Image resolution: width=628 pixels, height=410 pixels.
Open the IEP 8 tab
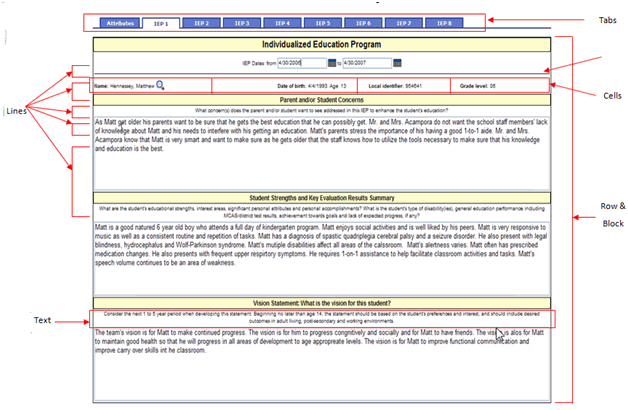(x=443, y=21)
